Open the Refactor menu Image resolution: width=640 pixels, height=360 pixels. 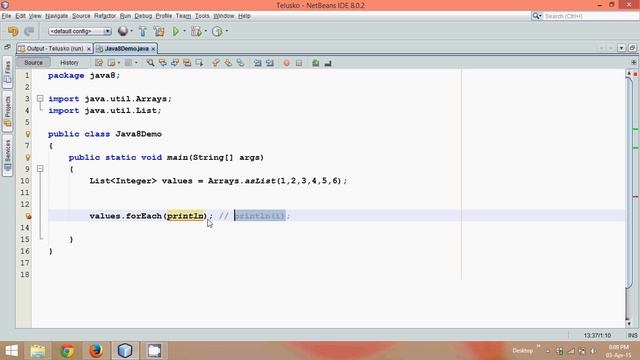[105, 16]
